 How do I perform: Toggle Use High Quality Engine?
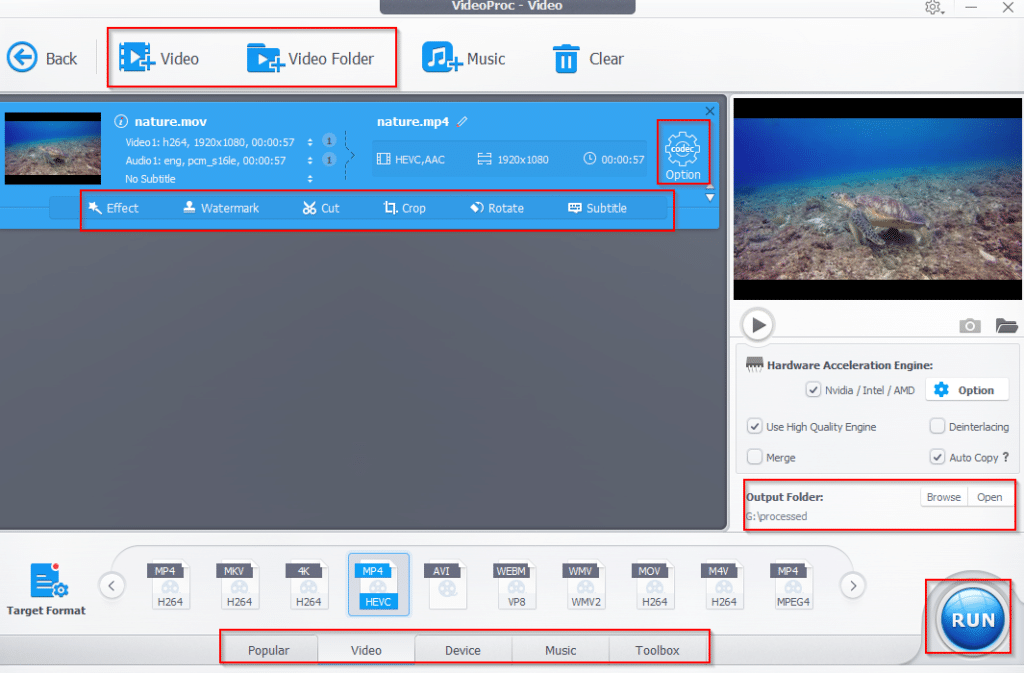click(x=754, y=426)
